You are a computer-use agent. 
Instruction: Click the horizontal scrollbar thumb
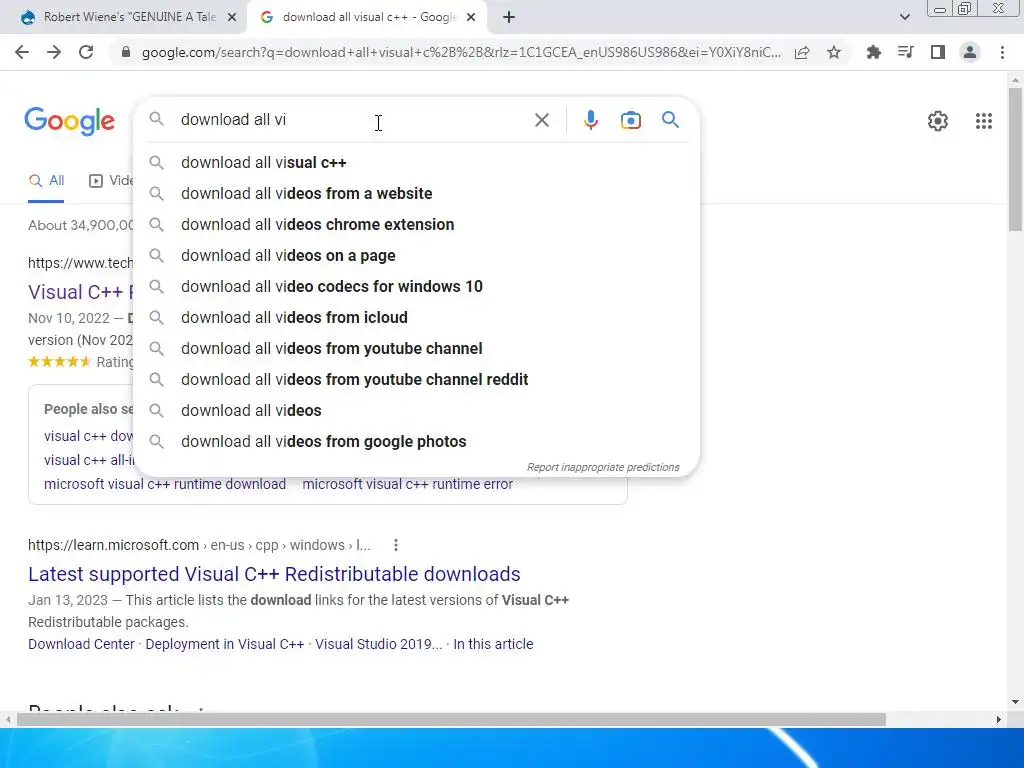coord(451,720)
